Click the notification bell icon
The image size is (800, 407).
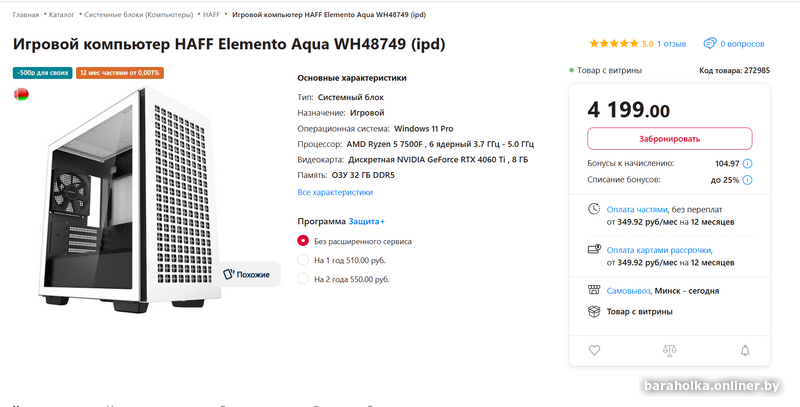click(x=744, y=351)
